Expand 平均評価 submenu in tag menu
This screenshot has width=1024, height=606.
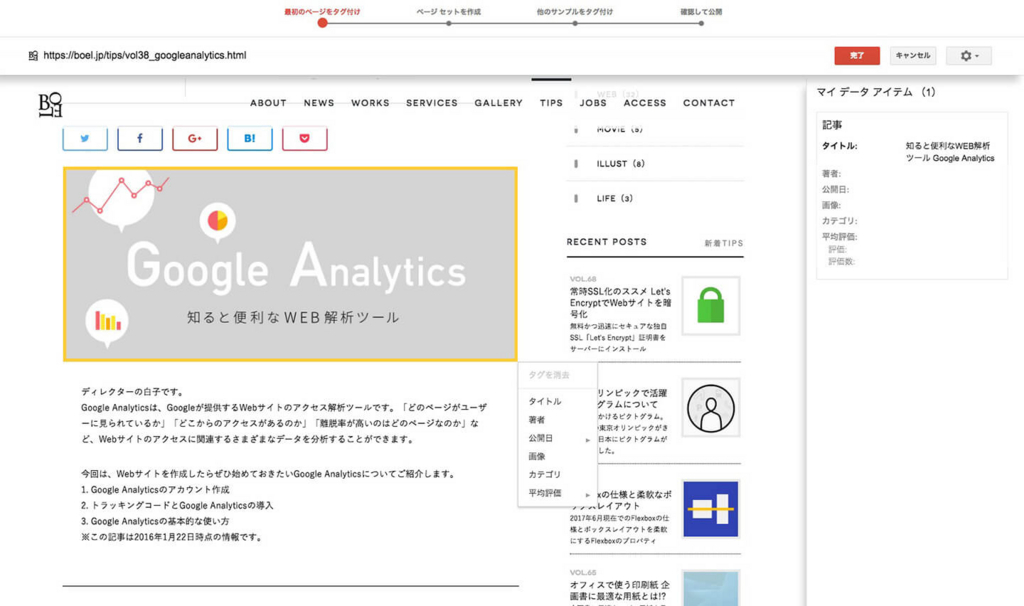click(558, 493)
